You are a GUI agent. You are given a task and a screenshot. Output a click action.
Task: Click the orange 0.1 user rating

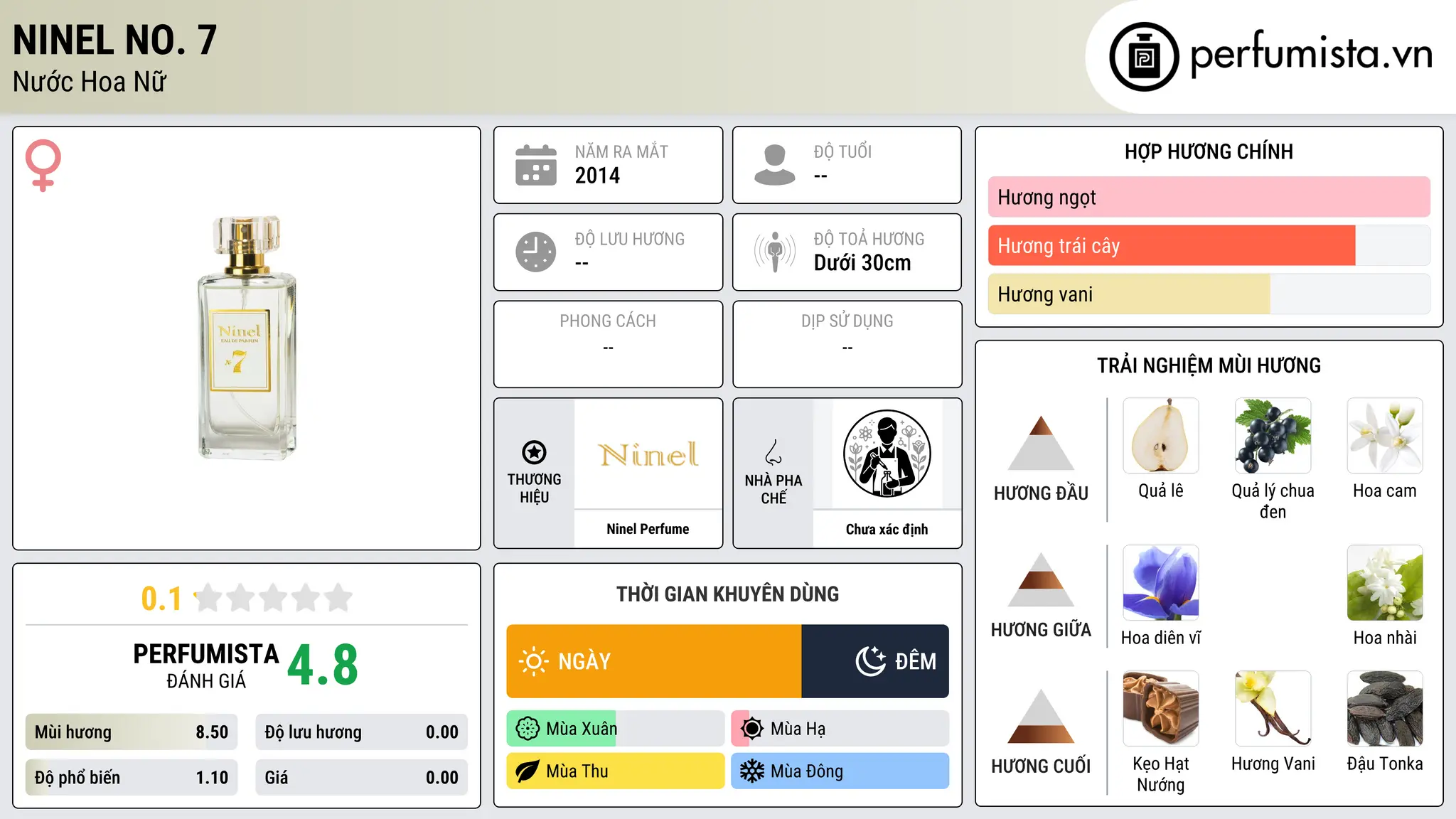161,599
